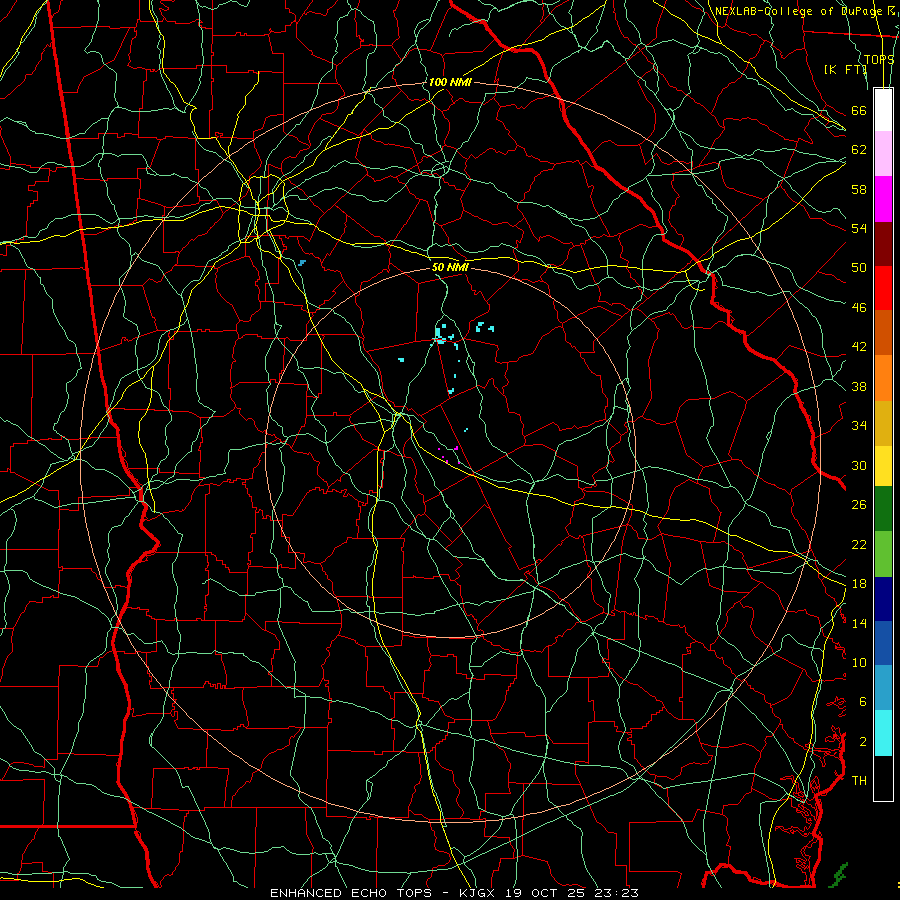Click the legend value '34'
900x900 pixels.
pyautogui.click(x=859, y=426)
